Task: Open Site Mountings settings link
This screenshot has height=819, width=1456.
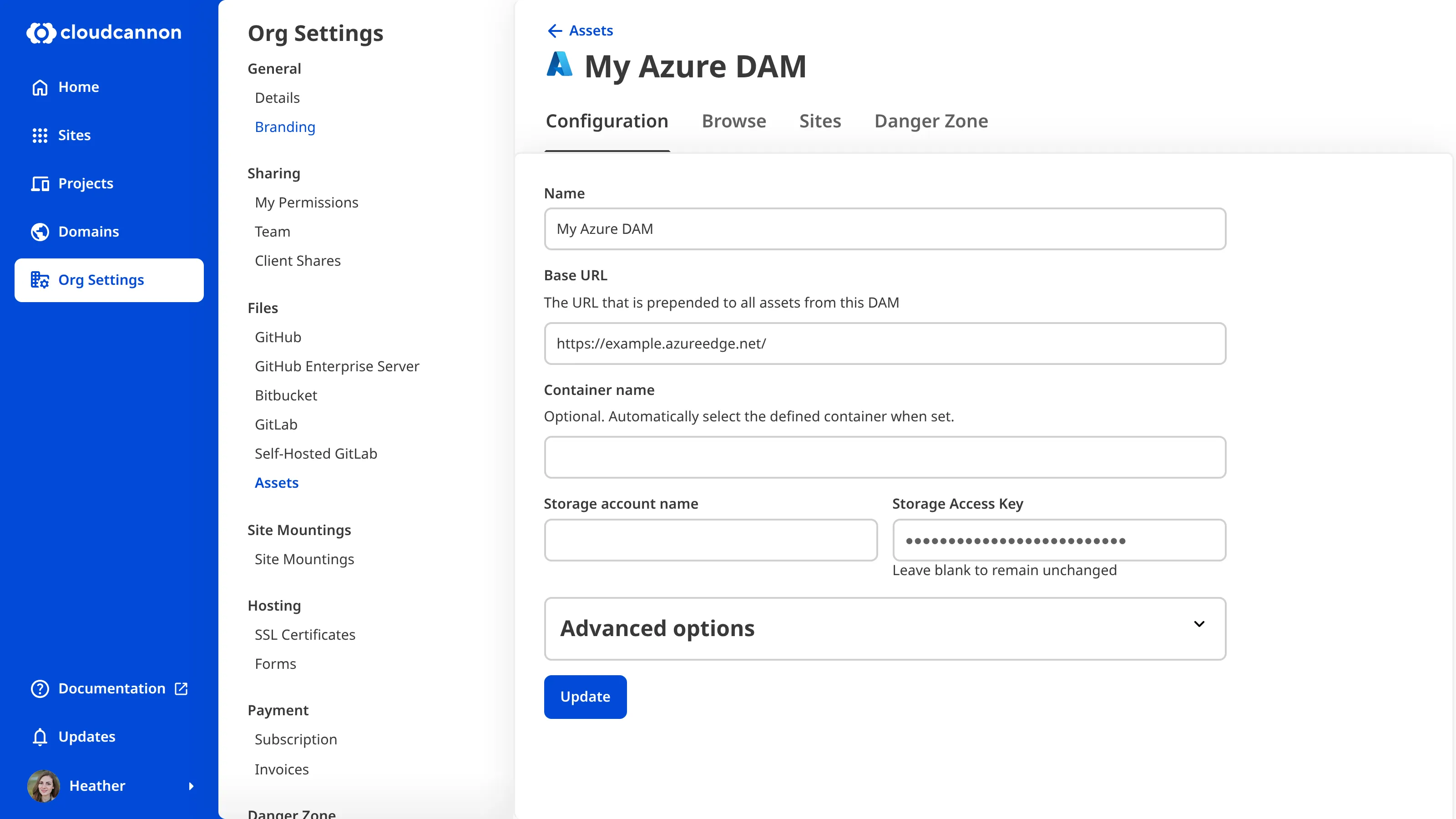Action: 304,560
